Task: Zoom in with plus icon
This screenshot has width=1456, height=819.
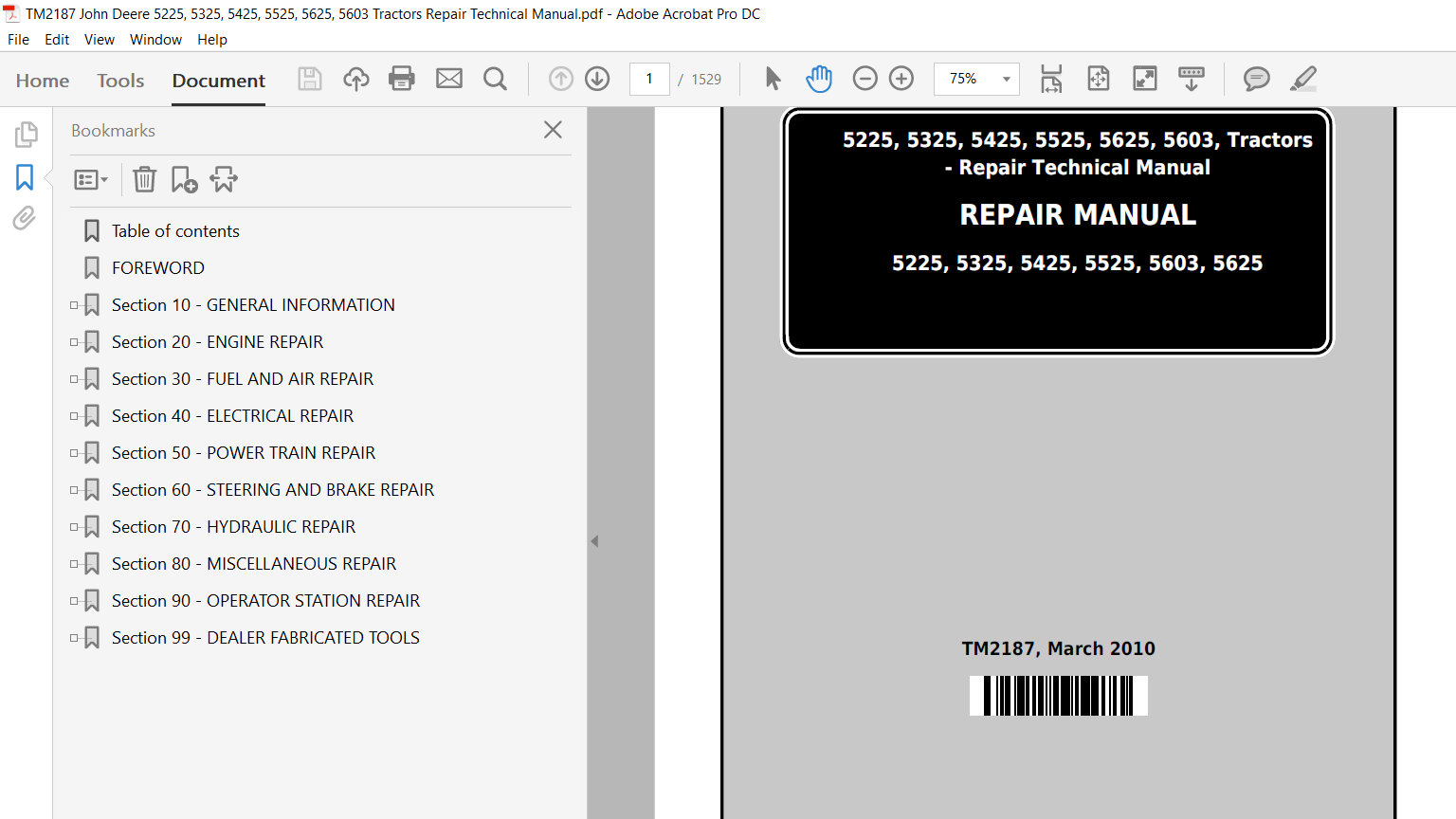Action: pyautogui.click(x=901, y=79)
